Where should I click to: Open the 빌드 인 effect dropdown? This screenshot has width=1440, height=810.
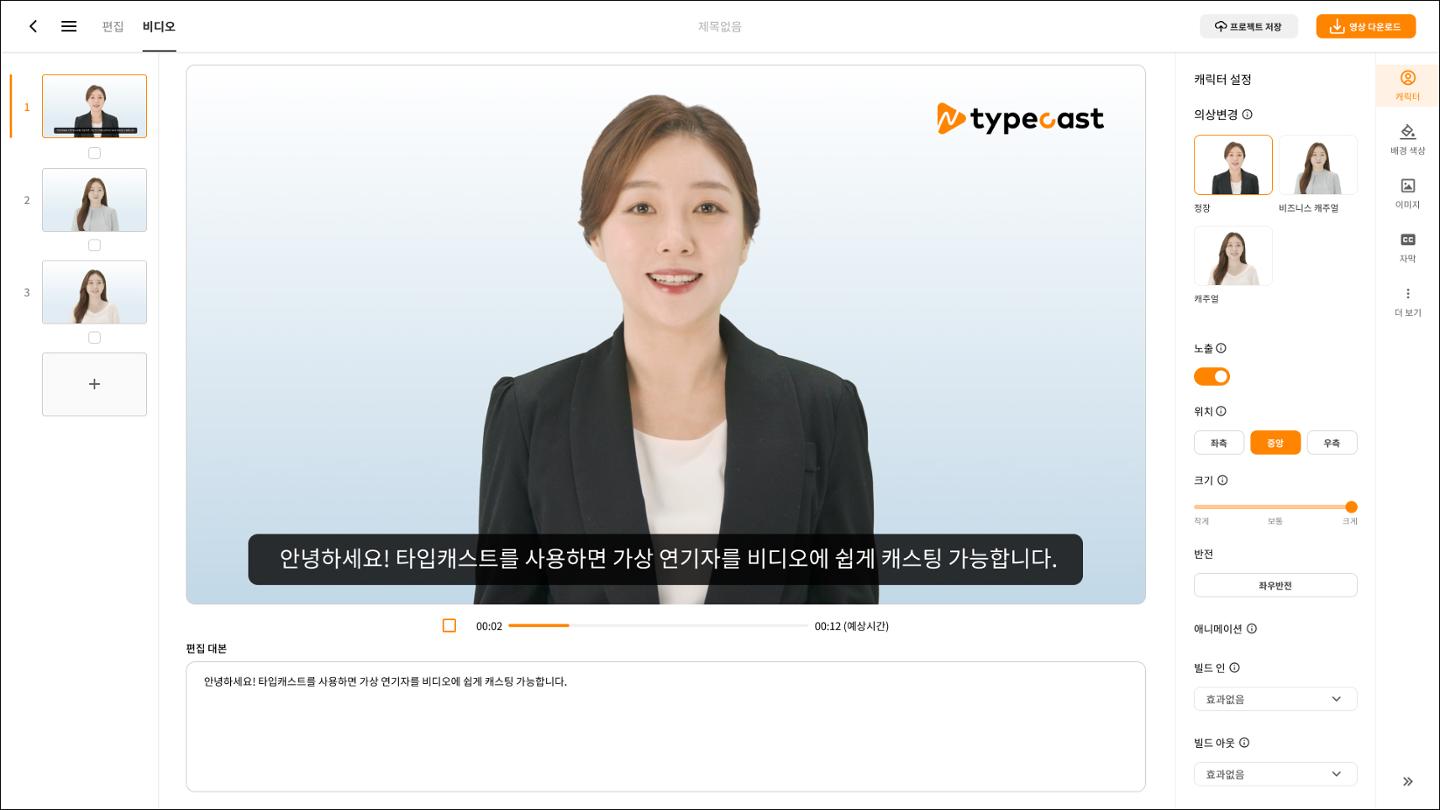pos(1275,699)
